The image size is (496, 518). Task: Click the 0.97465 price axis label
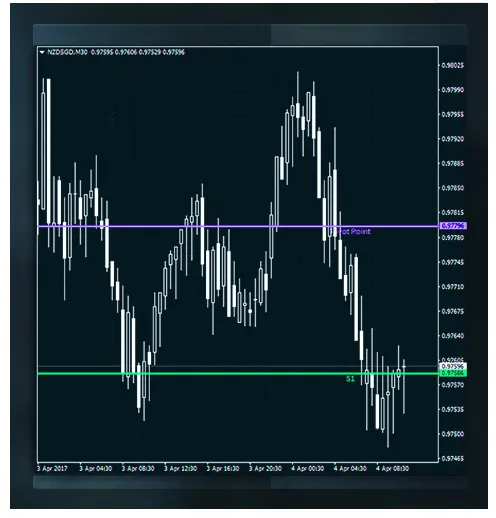point(453,459)
